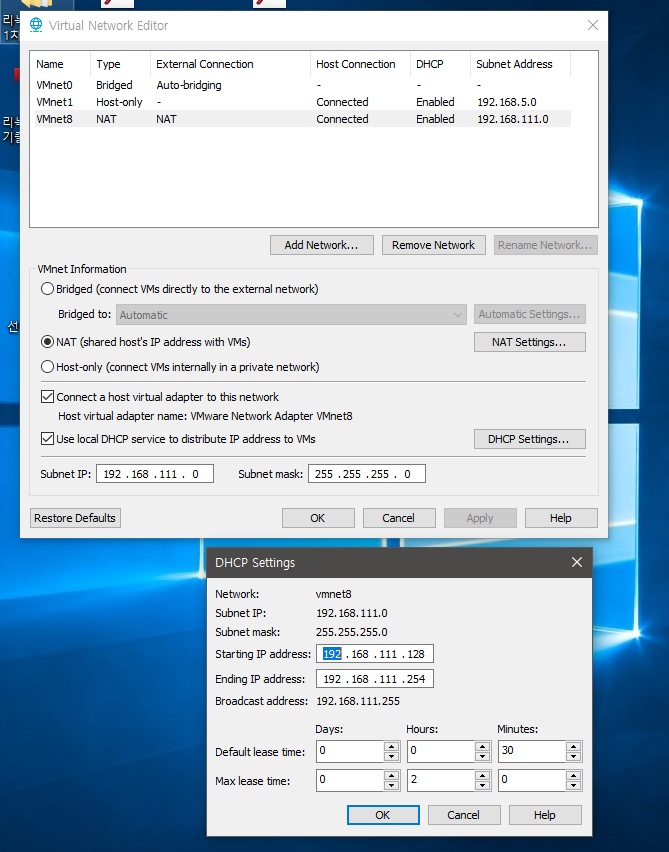669x852 pixels.
Task: Increase Default lease time Days value
Action: click(x=391, y=746)
